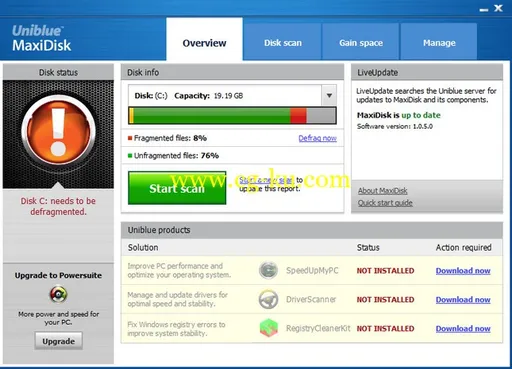This screenshot has height=369, width=512.
Task: Click the Upgrade button
Action: tap(58, 341)
